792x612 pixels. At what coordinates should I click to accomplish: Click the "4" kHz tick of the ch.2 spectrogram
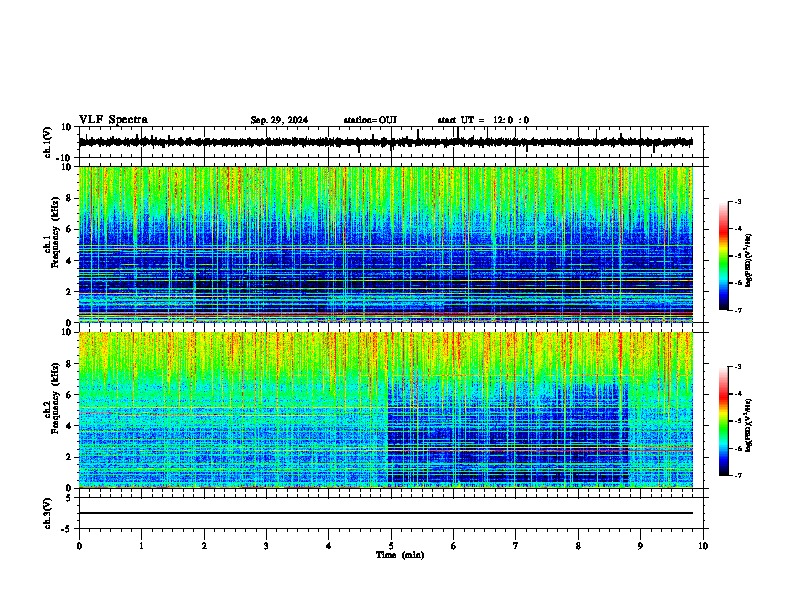pyautogui.click(x=69, y=426)
